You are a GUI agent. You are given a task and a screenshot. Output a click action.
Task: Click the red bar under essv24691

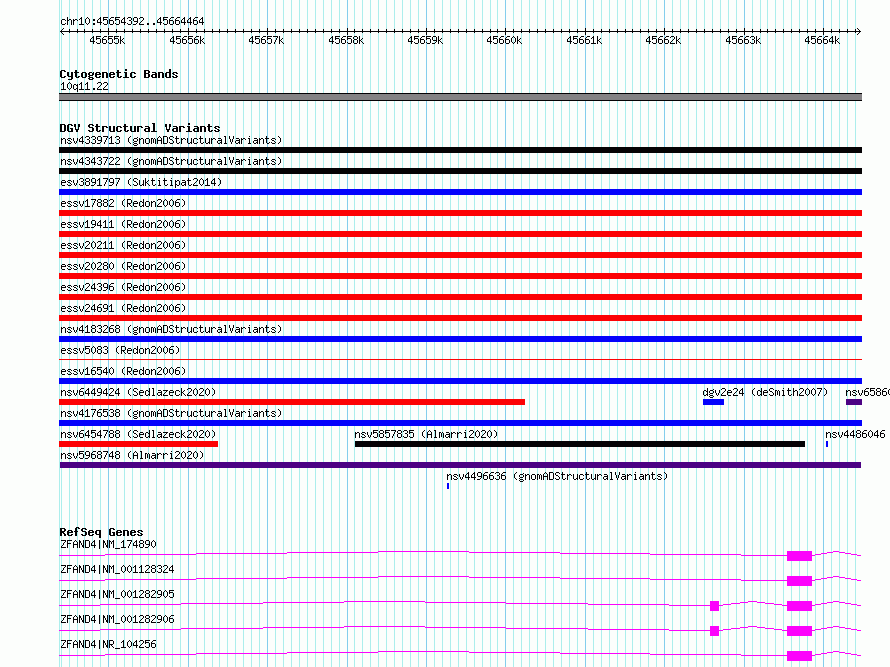460,318
